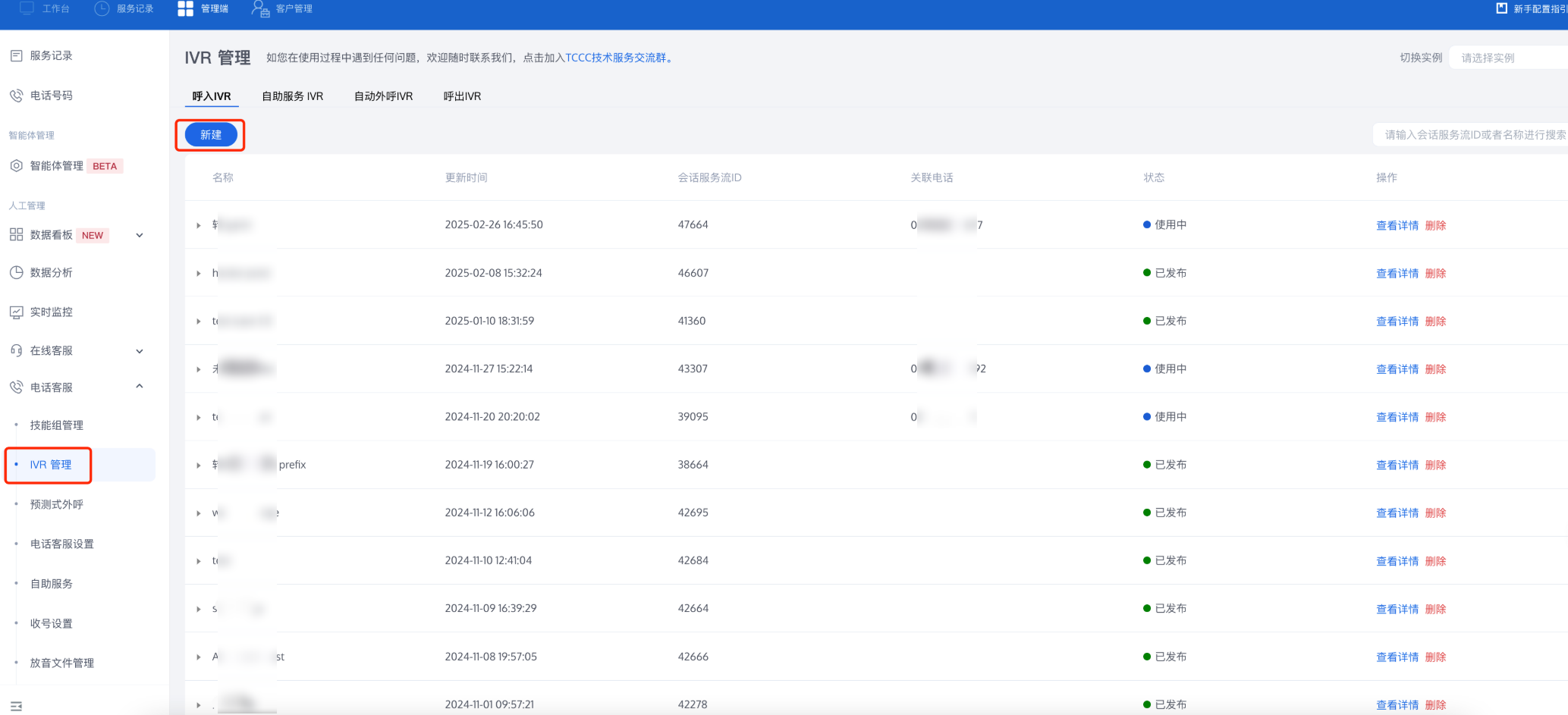Open the TCCC技术服务交流群 link
Screen dimensions: 1568x715
(x=618, y=58)
